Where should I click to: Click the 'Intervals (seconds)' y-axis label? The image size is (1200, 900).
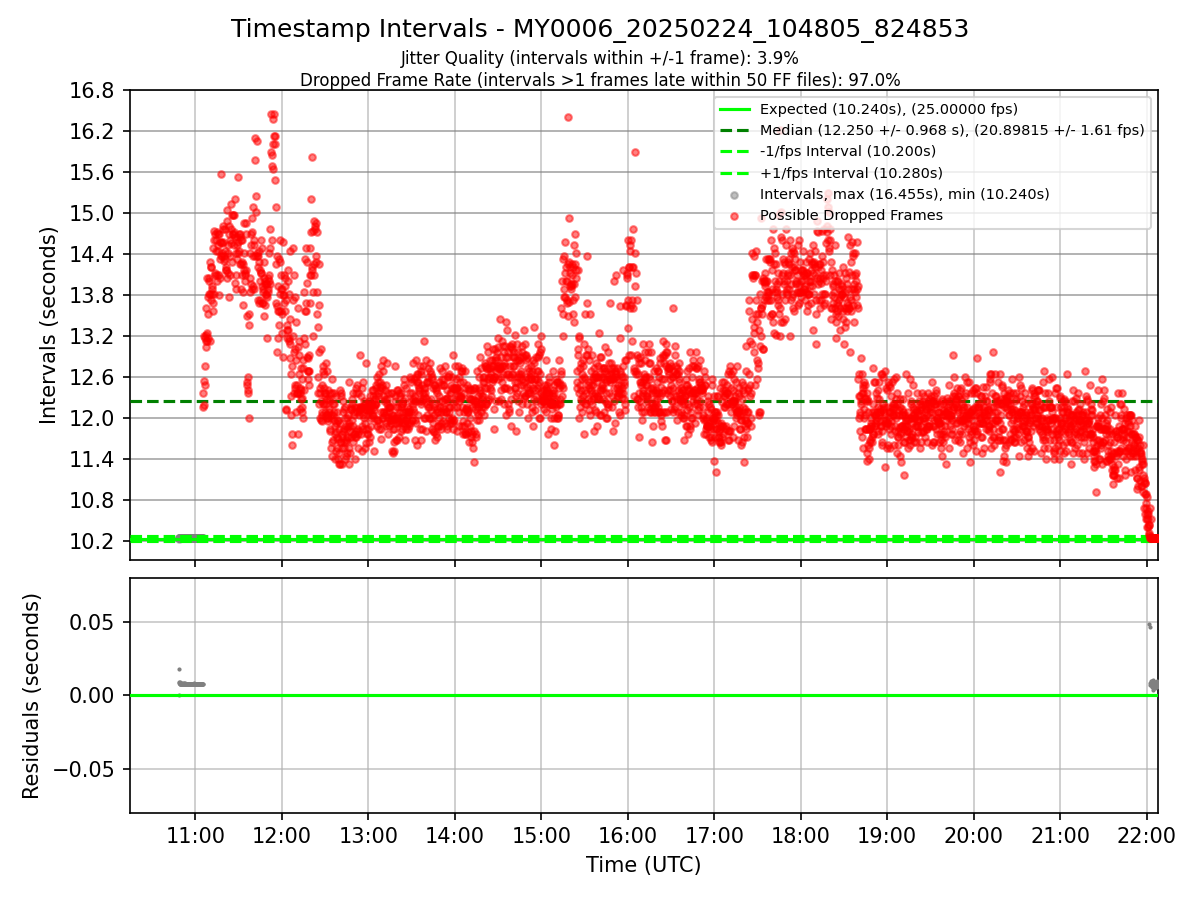tap(48, 325)
